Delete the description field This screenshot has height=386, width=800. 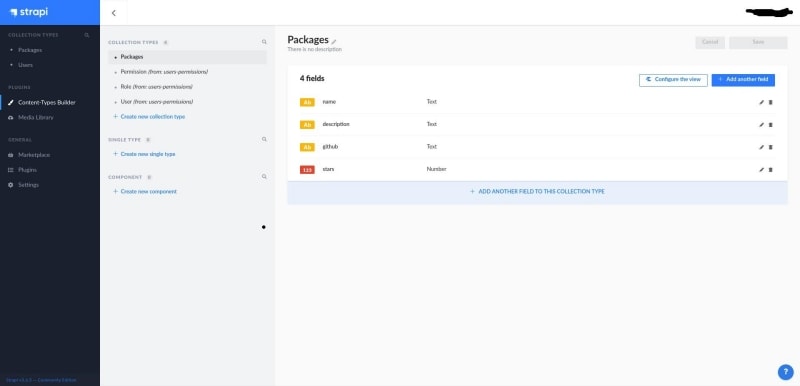pos(770,124)
